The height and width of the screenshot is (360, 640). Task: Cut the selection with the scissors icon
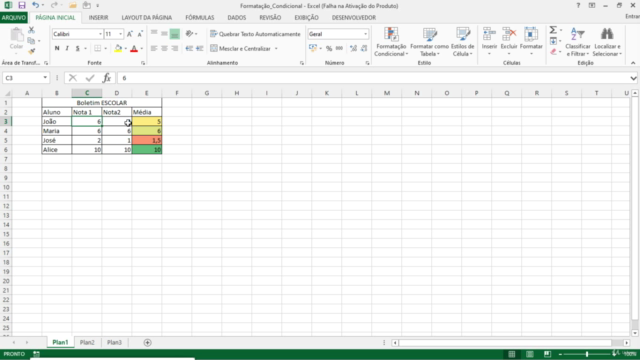pyautogui.click(x=31, y=30)
